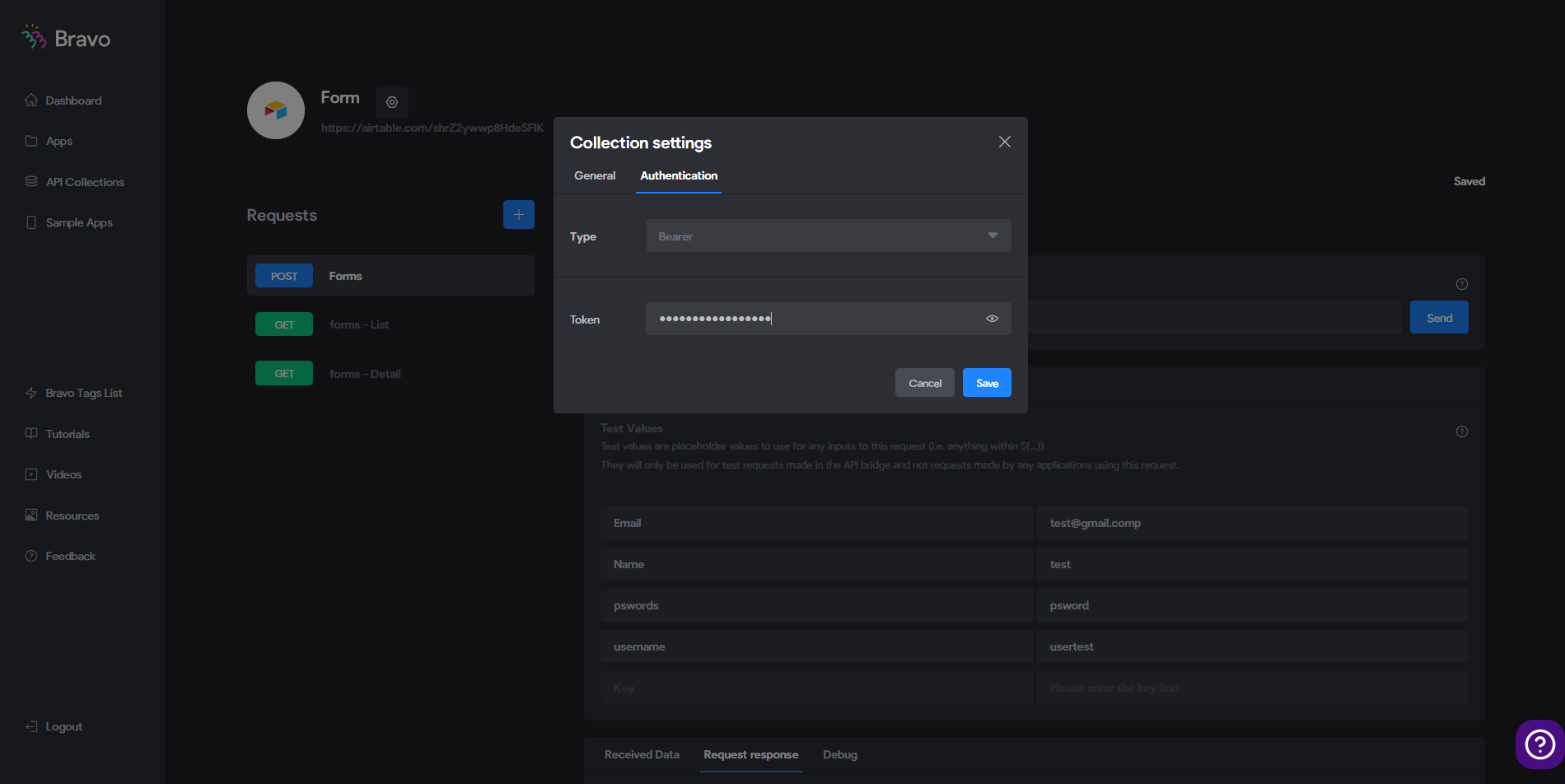Click the Send button

[x=1439, y=318]
